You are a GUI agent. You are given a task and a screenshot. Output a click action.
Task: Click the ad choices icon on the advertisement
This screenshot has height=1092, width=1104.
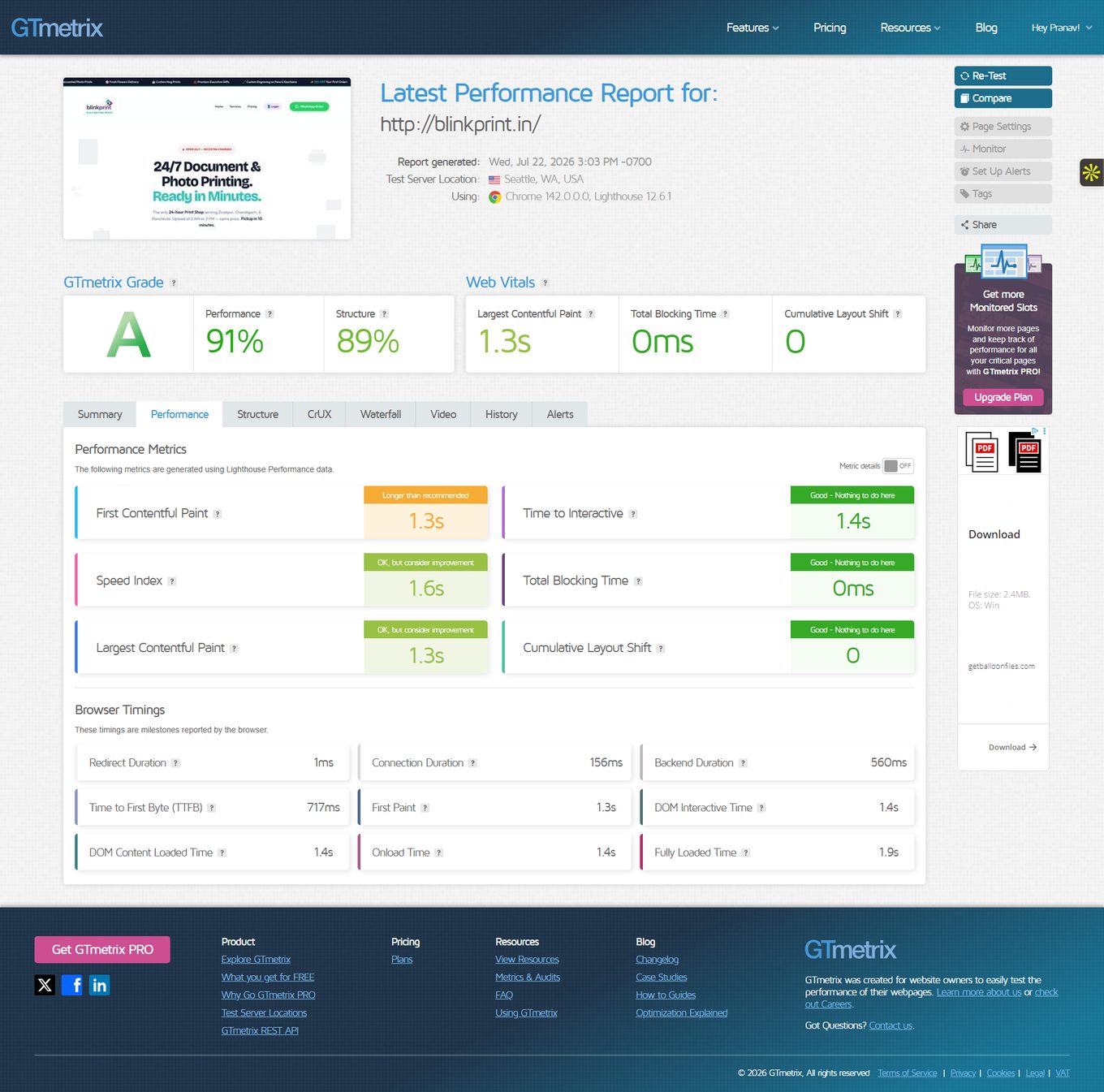click(1035, 431)
